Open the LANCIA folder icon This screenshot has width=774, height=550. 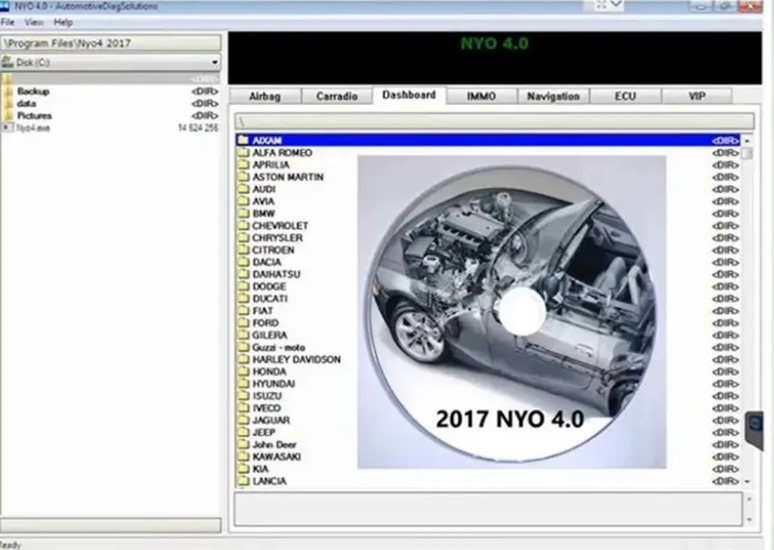click(x=243, y=480)
